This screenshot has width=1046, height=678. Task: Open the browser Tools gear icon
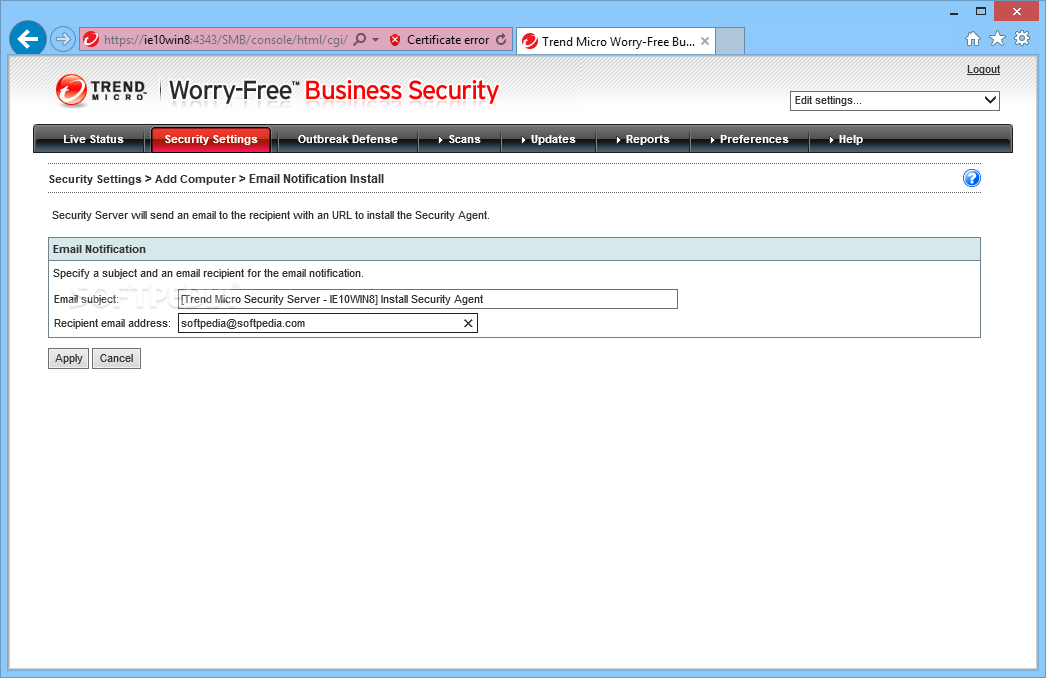click(1022, 39)
